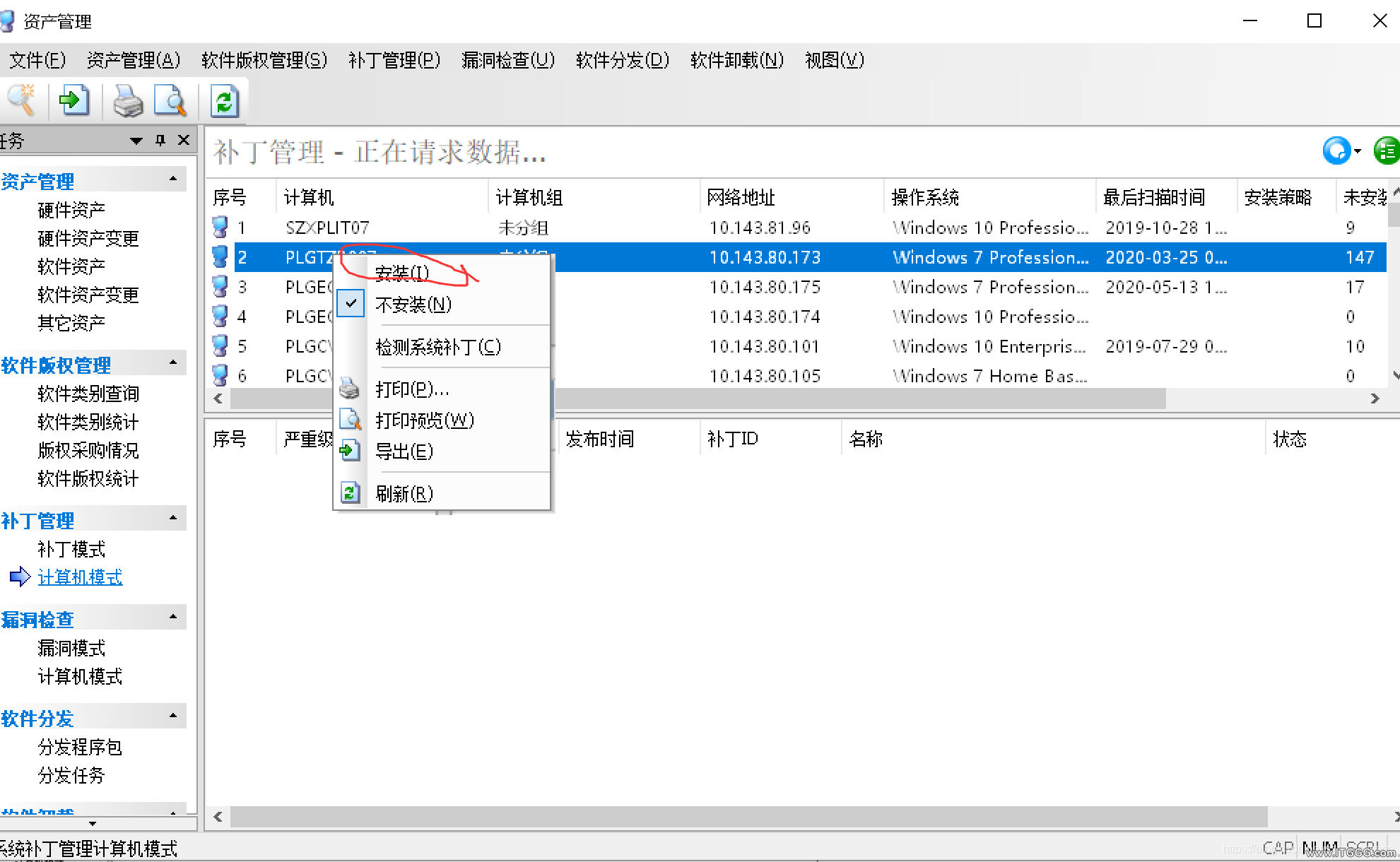Sort by 网络地址 column header
This screenshot has height=862, width=1400.
792,197
